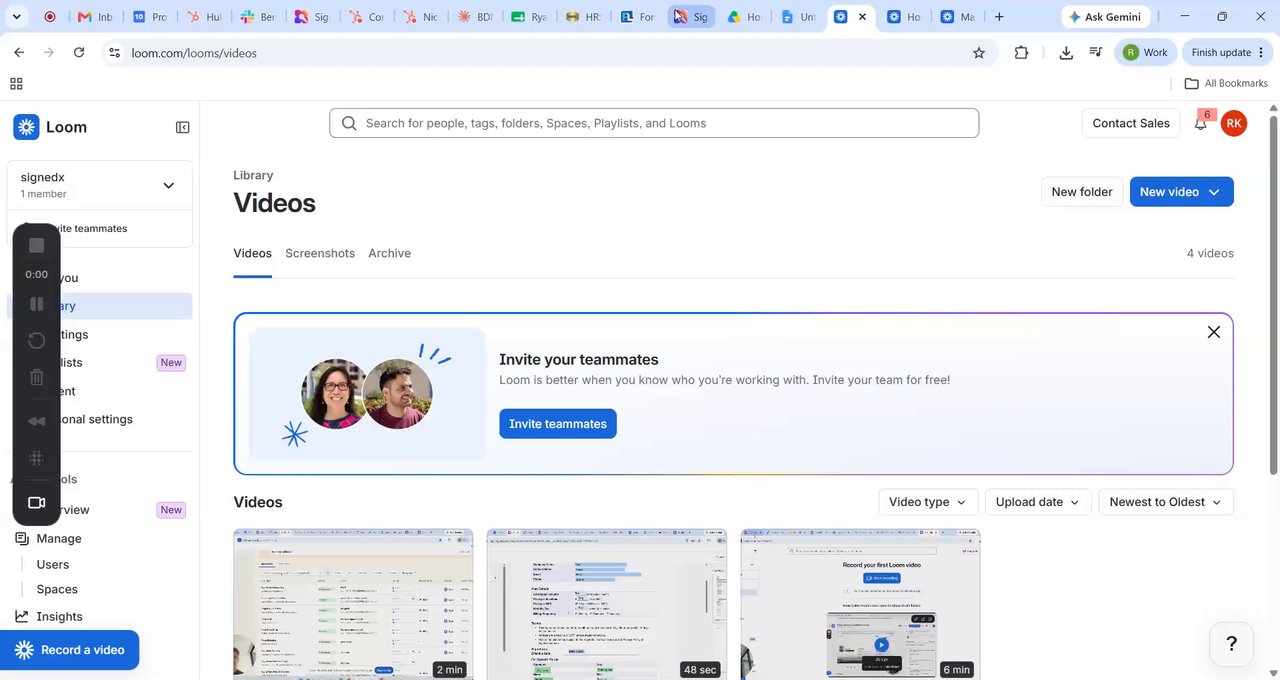The width and height of the screenshot is (1280, 680).
Task: Switch to the Gmail Inbox browser tab
Action: coord(96,17)
